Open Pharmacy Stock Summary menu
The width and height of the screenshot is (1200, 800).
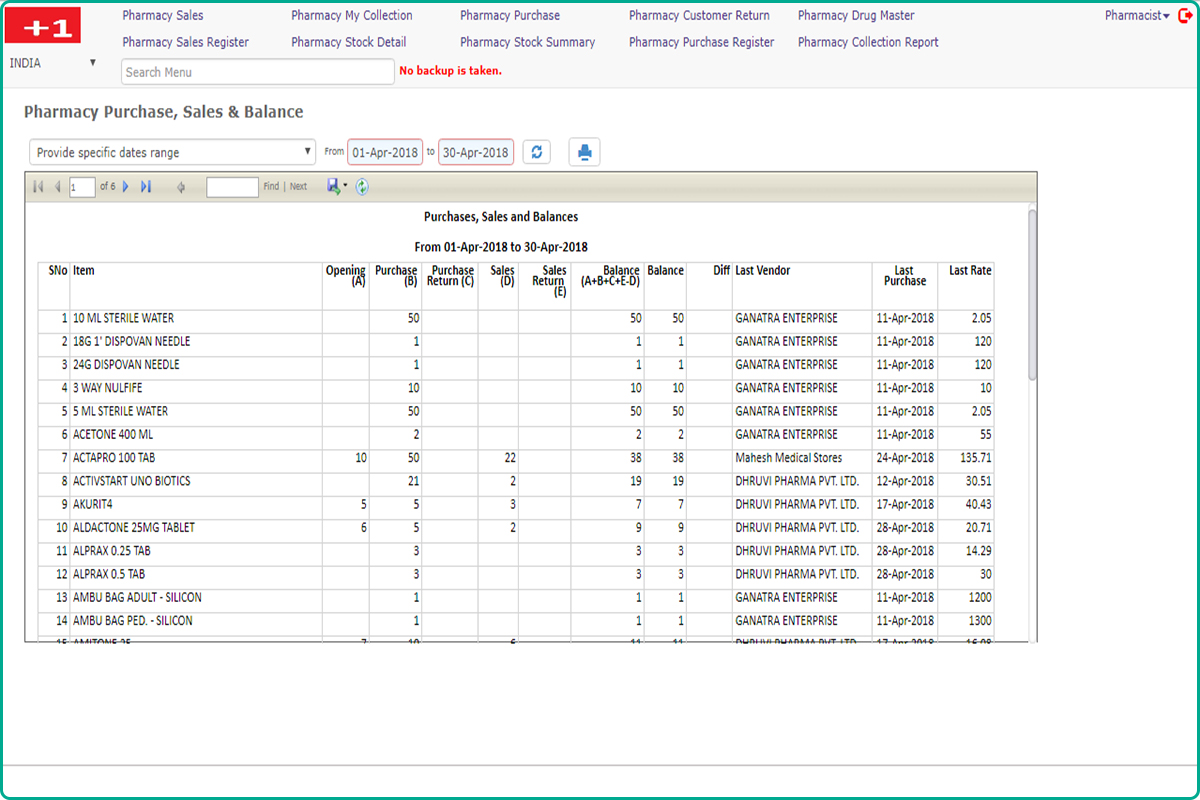point(527,42)
